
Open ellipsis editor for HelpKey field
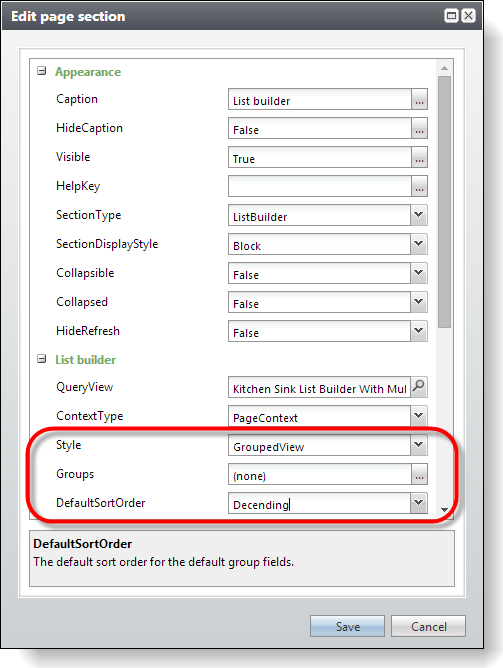pos(419,186)
